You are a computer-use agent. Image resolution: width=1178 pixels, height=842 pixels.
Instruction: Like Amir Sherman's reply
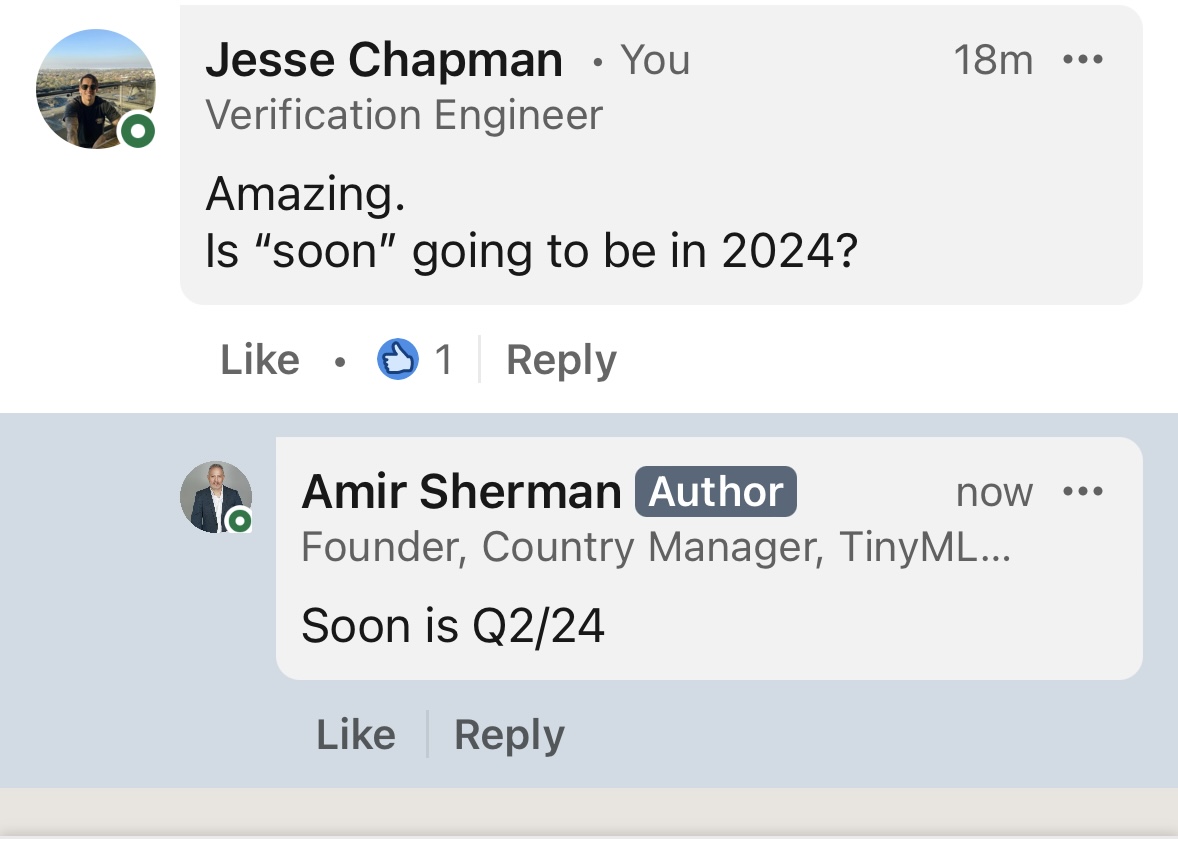pos(356,735)
